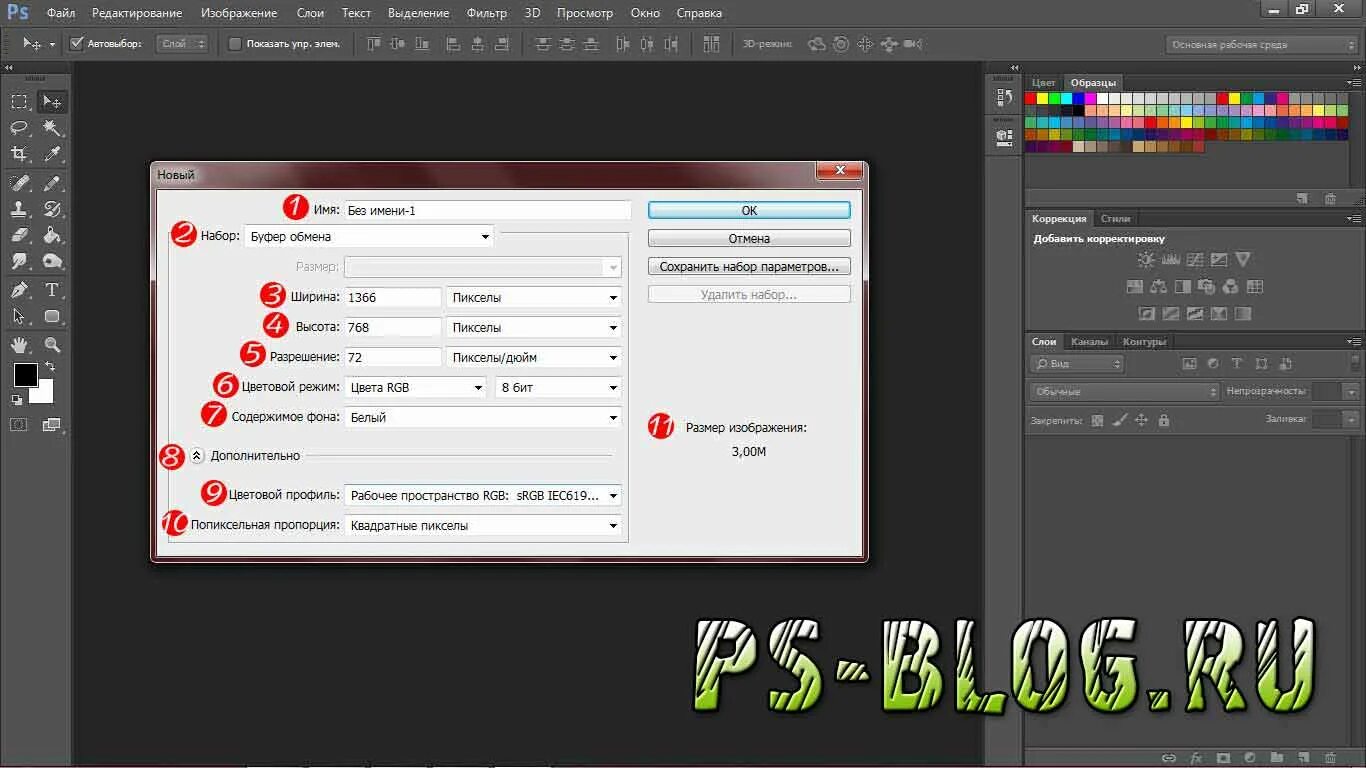Select the Eyedropper tool
The height and width of the screenshot is (768, 1366).
click(52, 154)
